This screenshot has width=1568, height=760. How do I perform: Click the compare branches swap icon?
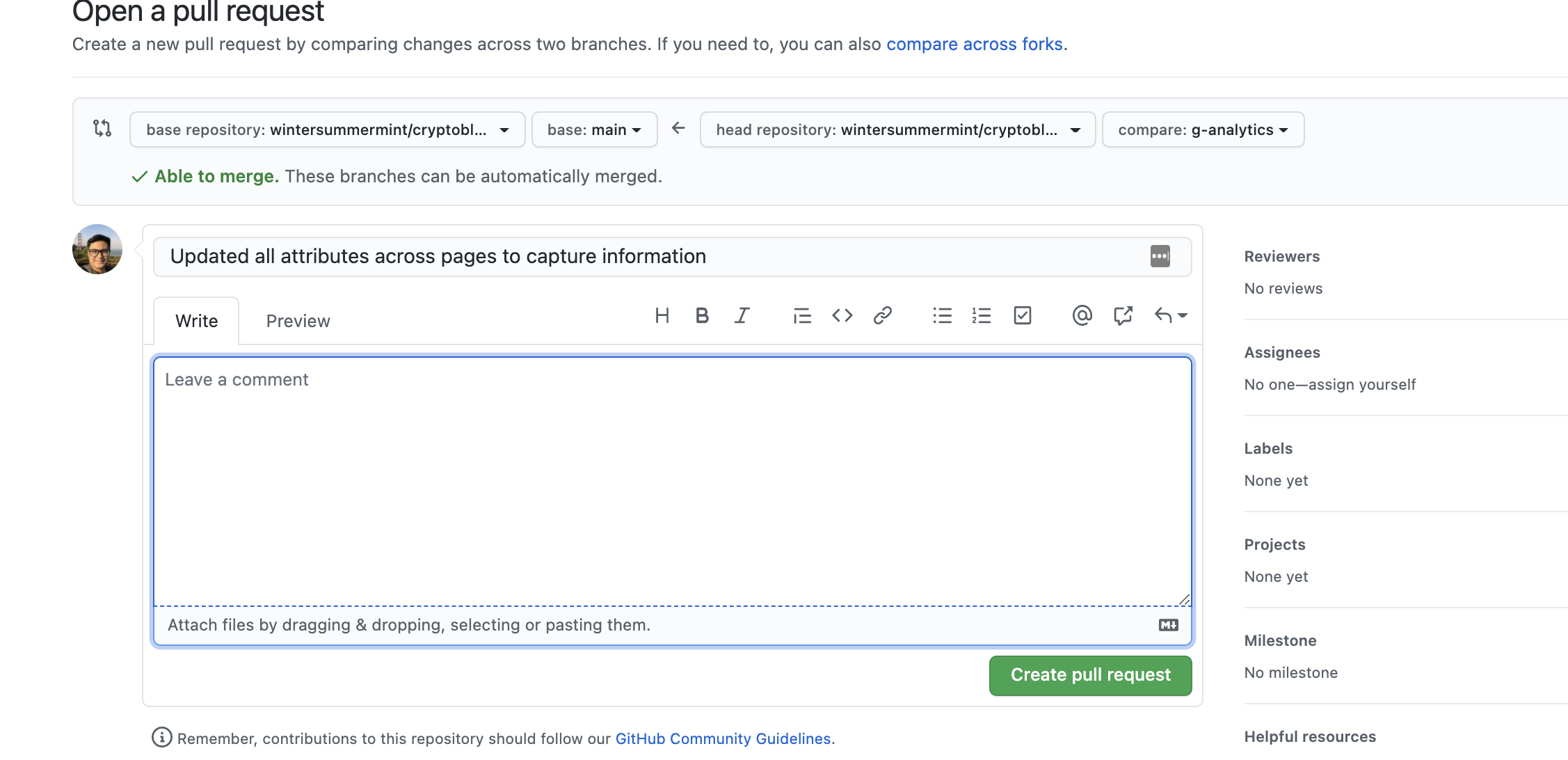click(x=102, y=128)
